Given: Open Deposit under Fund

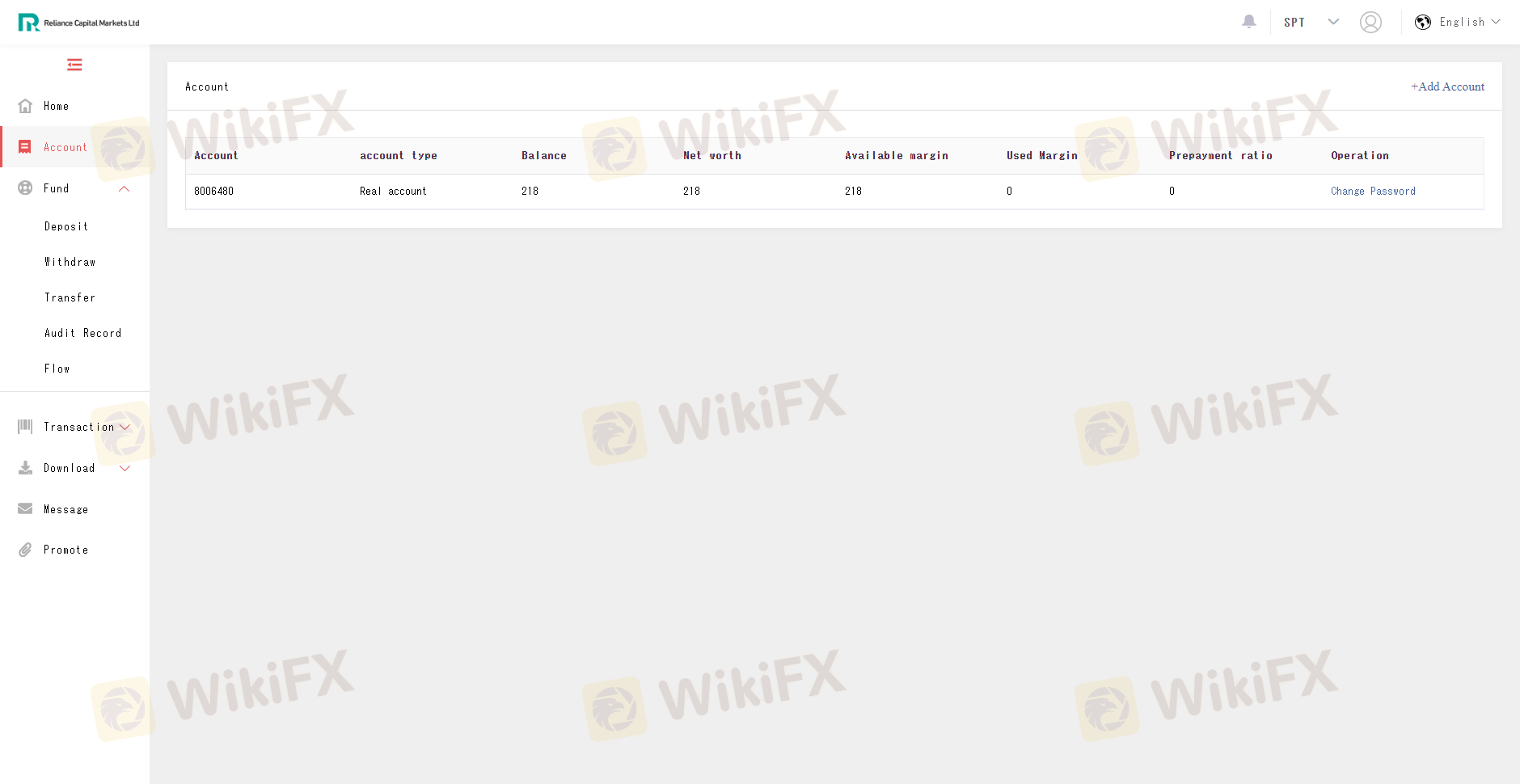Looking at the screenshot, I should point(66,226).
